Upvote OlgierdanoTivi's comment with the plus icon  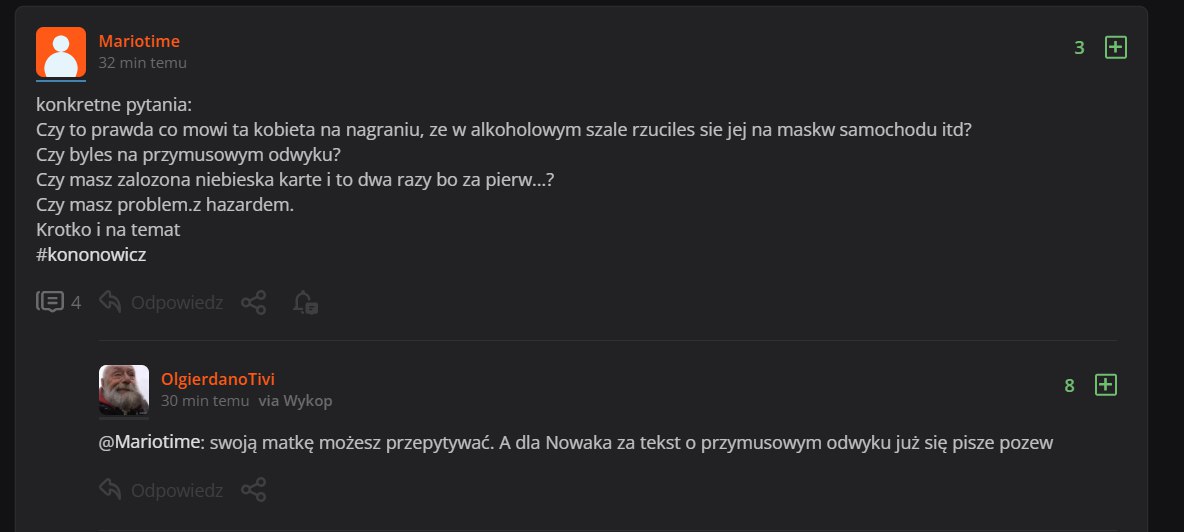click(x=1105, y=385)
